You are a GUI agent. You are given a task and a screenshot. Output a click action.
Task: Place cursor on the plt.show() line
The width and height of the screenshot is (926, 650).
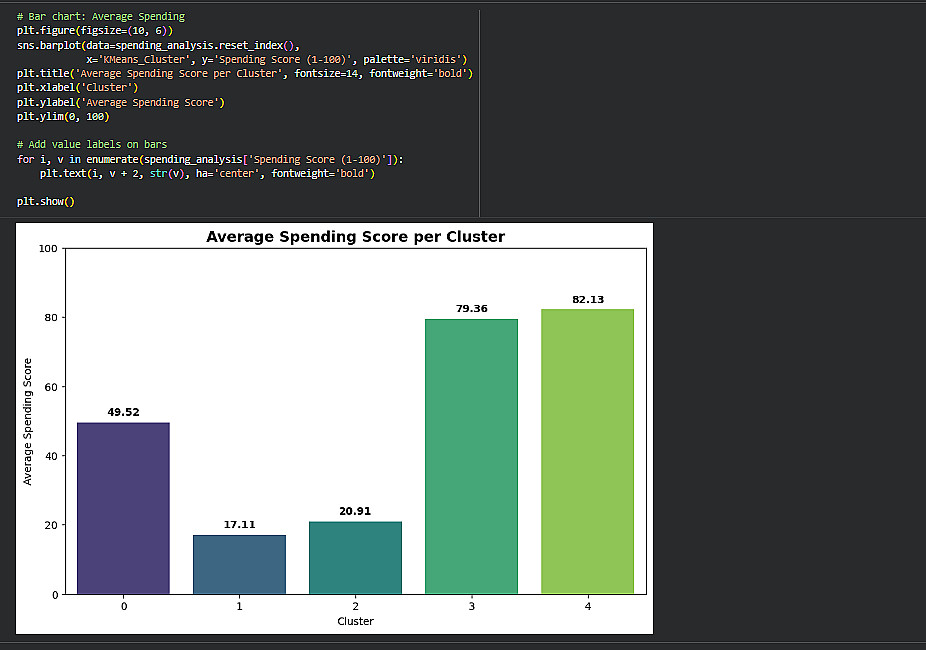(46, 202)
